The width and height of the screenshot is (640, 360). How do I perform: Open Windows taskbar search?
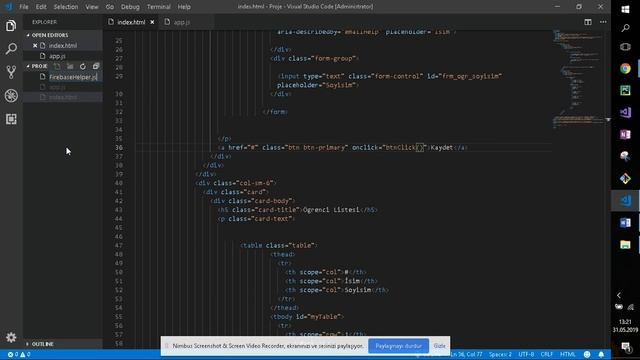625,28
